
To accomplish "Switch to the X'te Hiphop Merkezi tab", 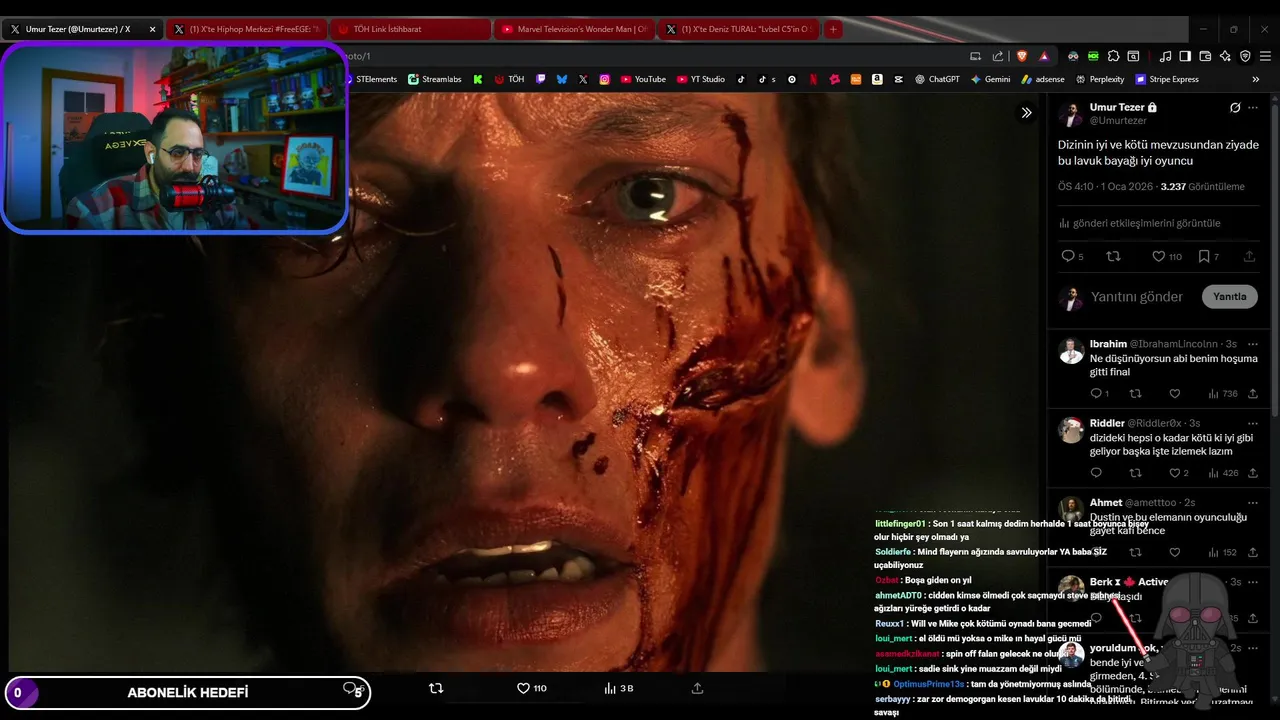I will [x=246, y=29].
